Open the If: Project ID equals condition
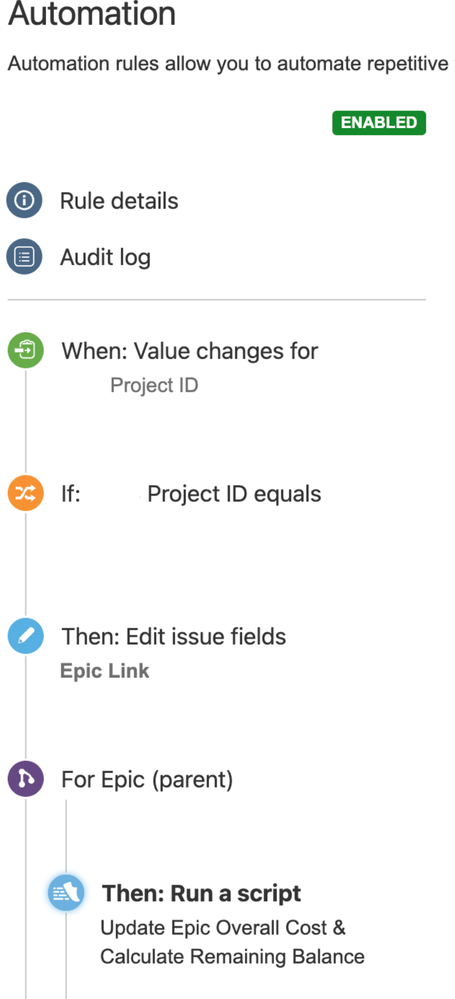This screenshot has height=999, width=455. 191,494
